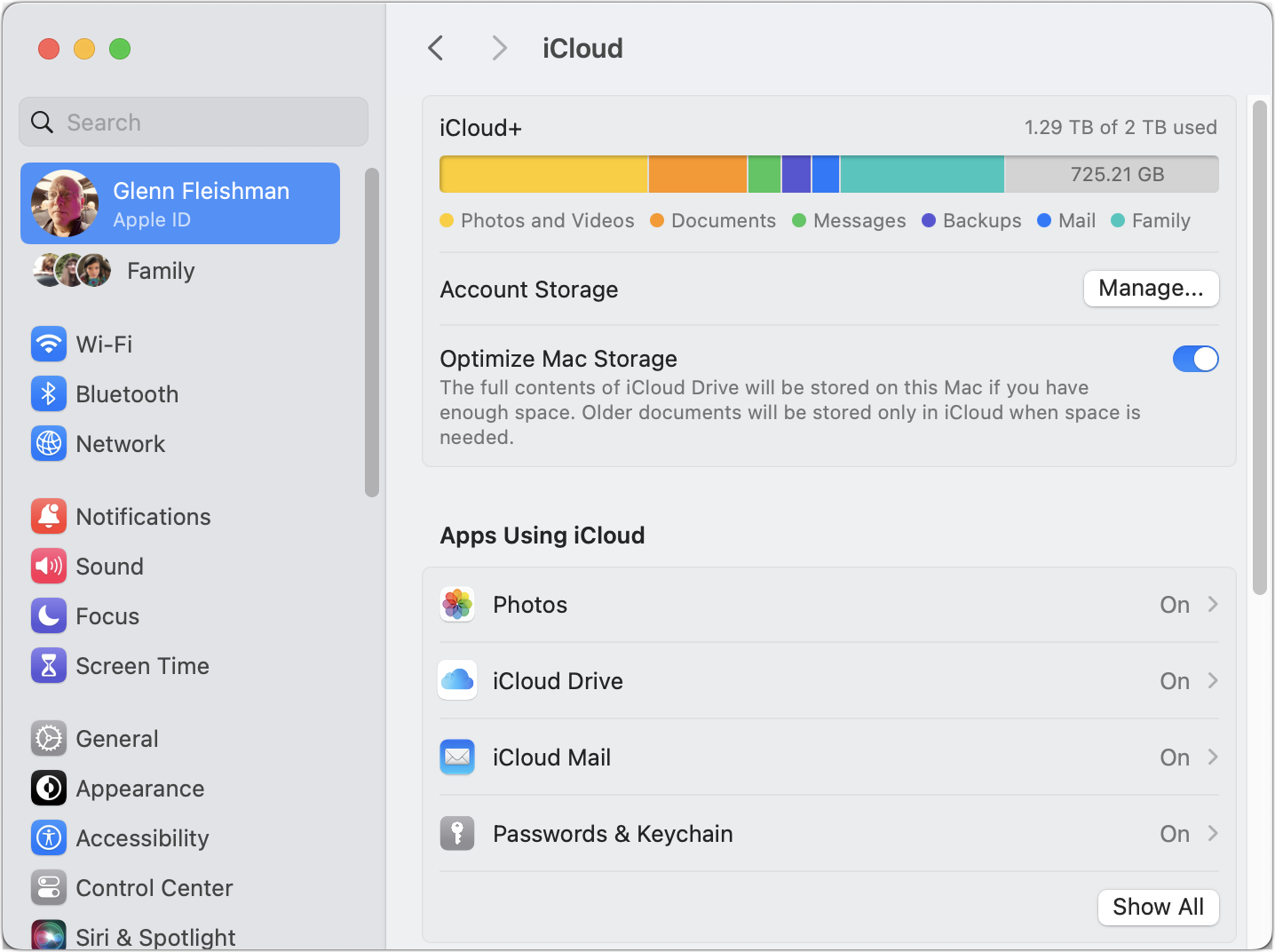
Task: Click blue Mail storage bar segment
Action: pyautogui.click(x=826, y=174)
